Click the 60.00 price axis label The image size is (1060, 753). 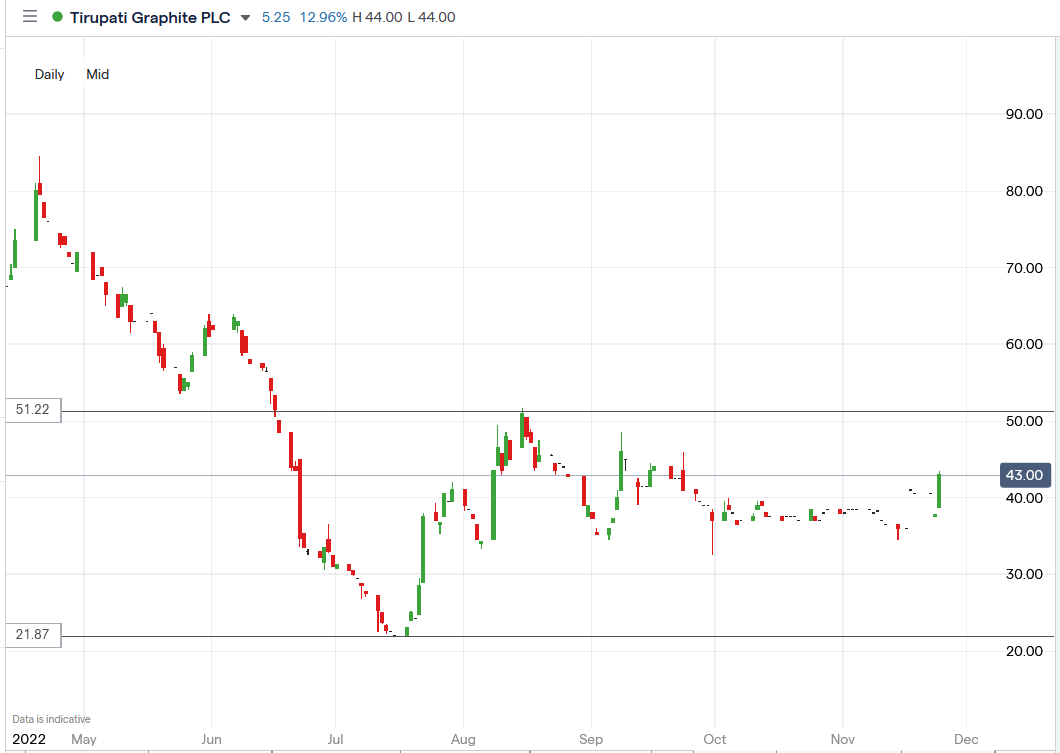pyautogui.click(x=1024, y=344)
